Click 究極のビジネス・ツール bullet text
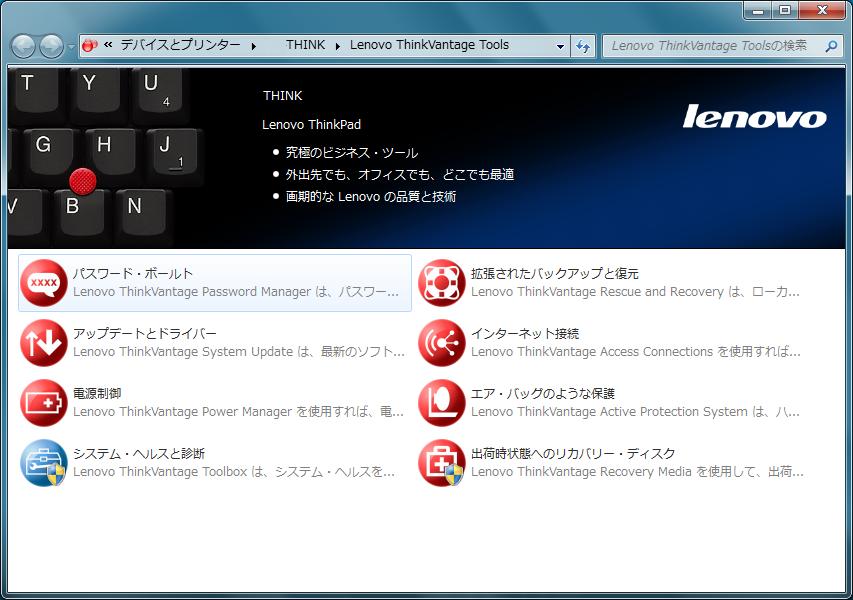Image resolution: width=853 pixels, height=600 pixels. click(x=352, y=153)
